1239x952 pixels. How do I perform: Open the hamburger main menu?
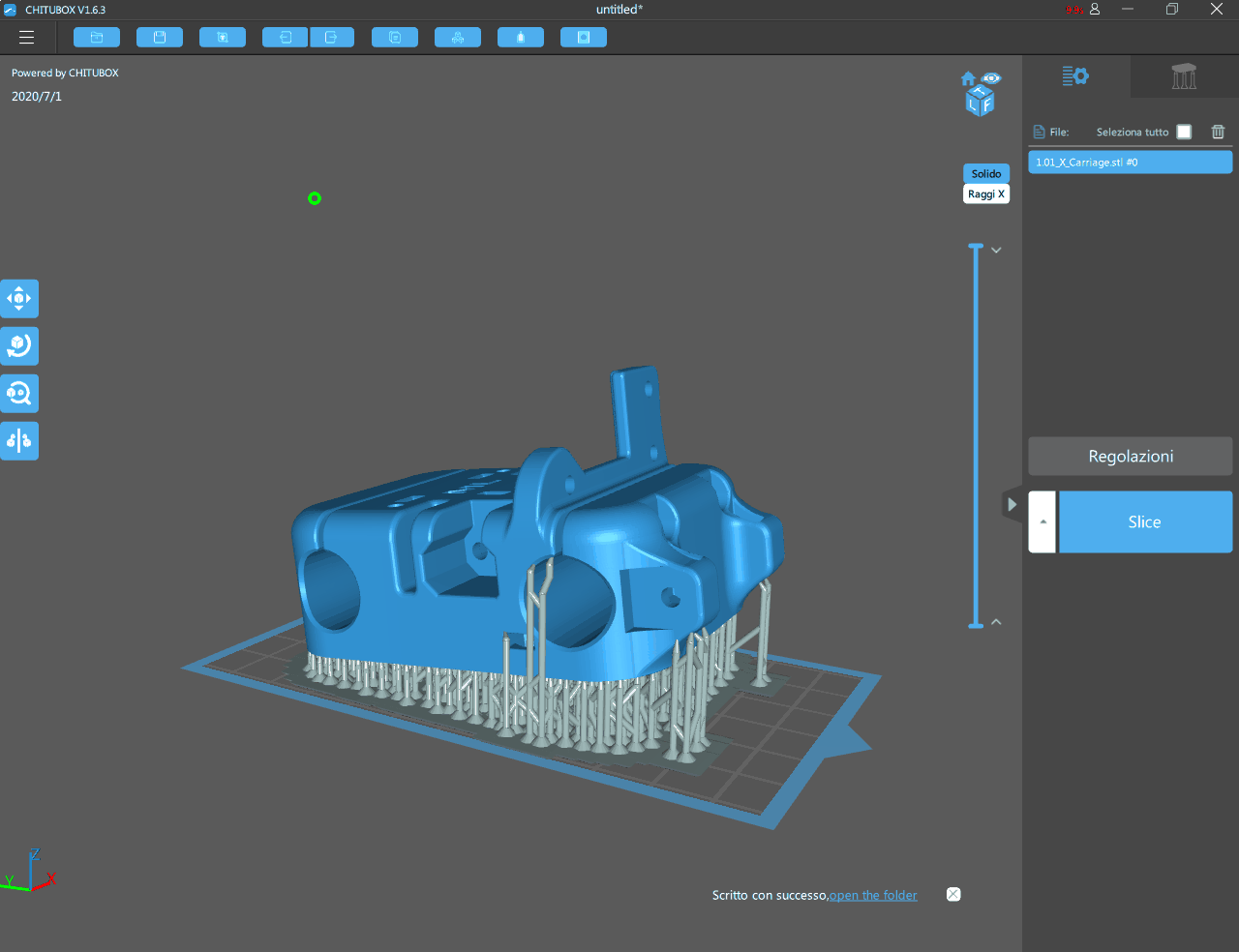pos(26,37)
